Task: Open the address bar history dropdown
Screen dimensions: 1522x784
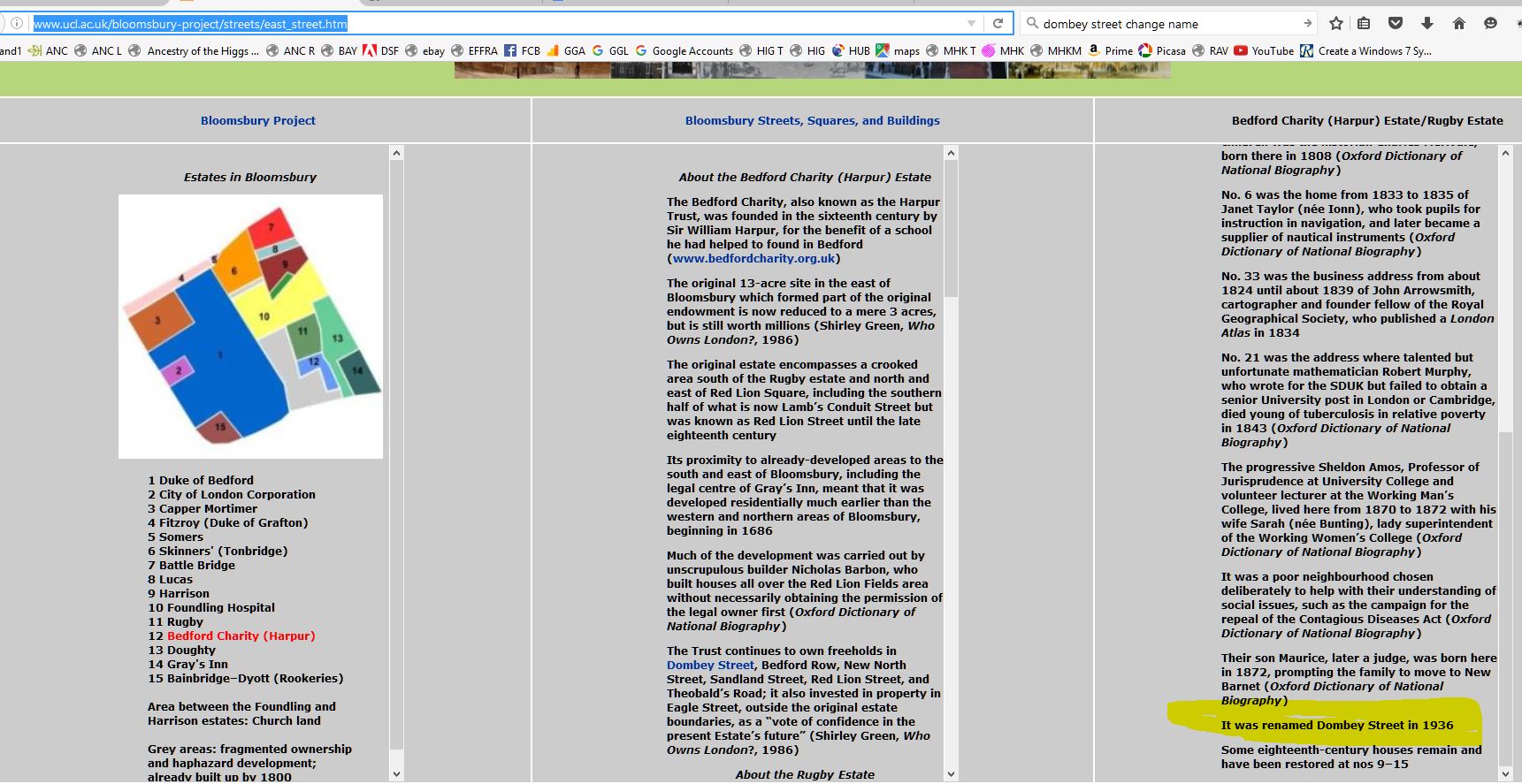Action: pos(971,24)
